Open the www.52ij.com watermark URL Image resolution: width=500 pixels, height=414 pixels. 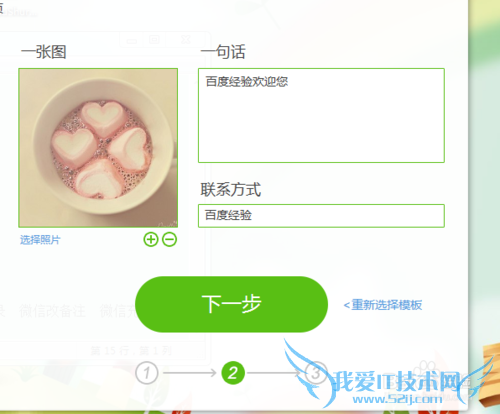coord(397,399)
